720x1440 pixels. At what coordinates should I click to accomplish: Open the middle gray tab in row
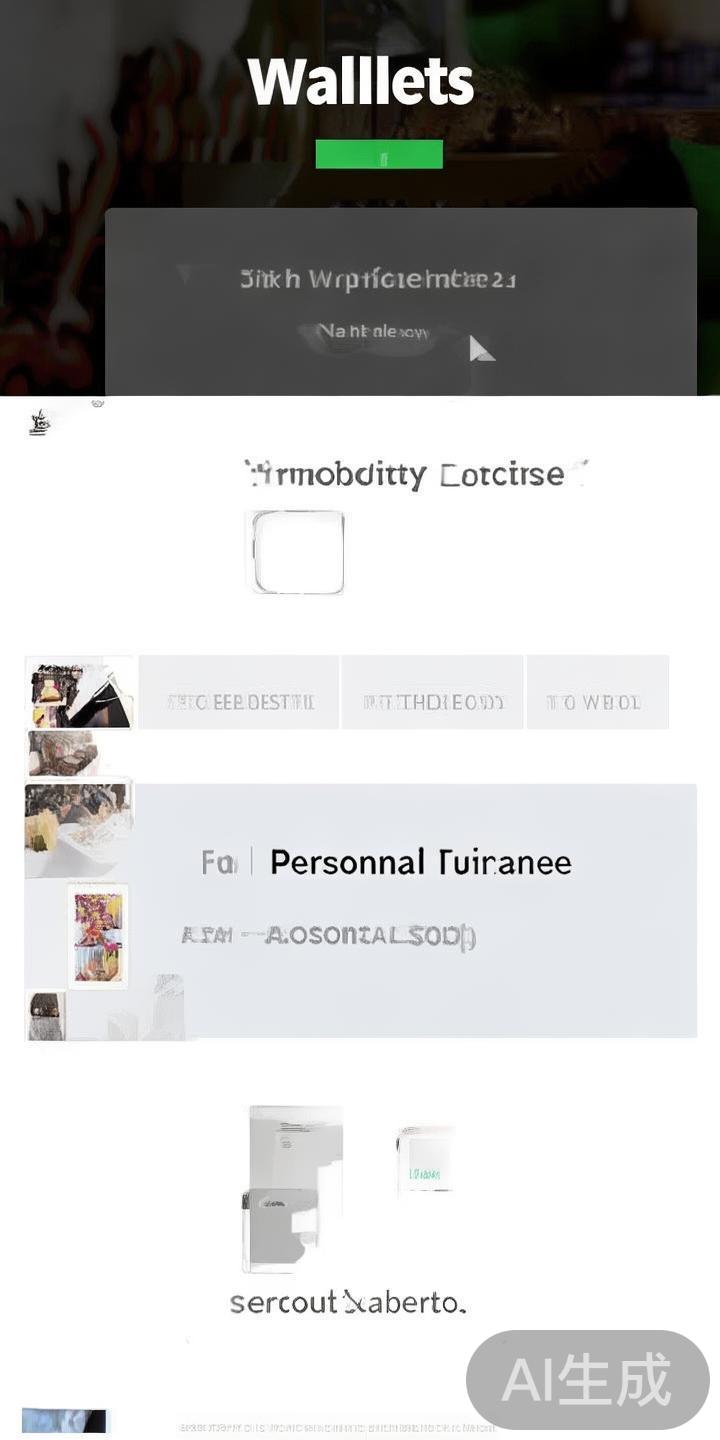(433, 692)
